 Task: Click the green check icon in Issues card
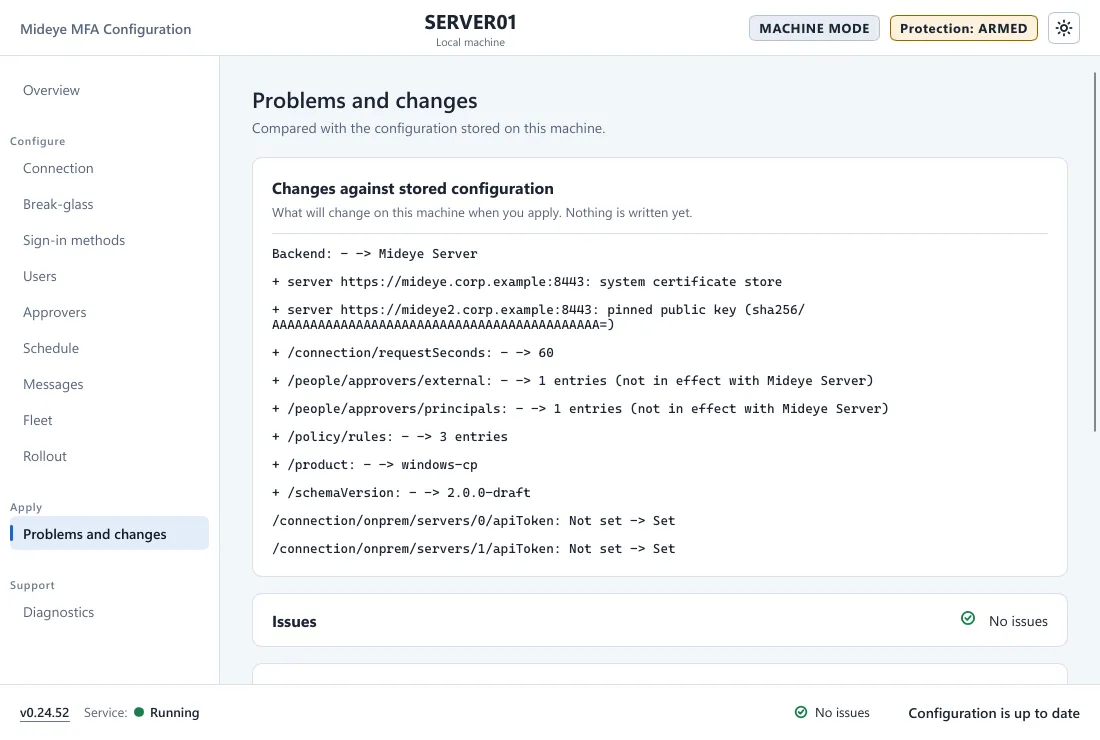(967, 619)
